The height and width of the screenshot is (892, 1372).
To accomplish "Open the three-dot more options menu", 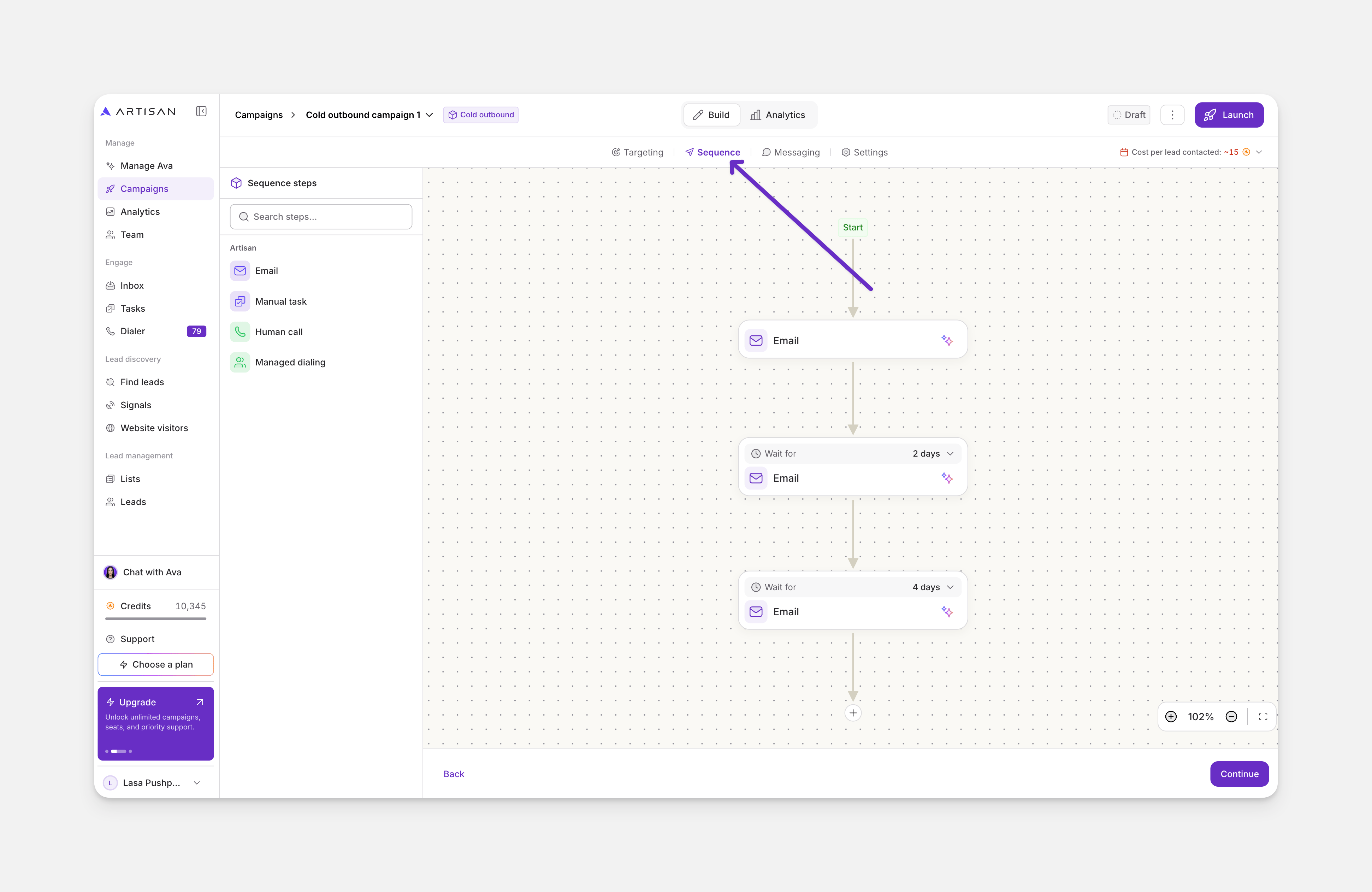I will point(1172,115).
